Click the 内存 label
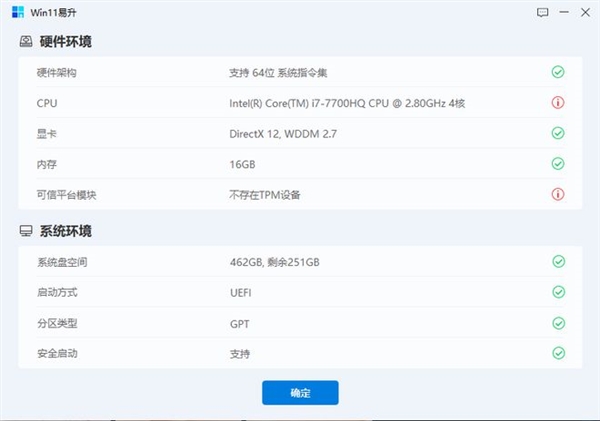This screenshot has width=600, height=421. [47, 165]
